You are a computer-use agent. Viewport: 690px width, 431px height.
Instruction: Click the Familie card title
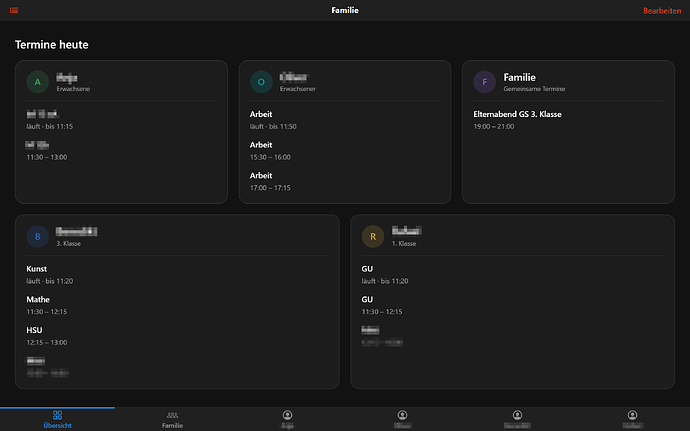point(520,77)
